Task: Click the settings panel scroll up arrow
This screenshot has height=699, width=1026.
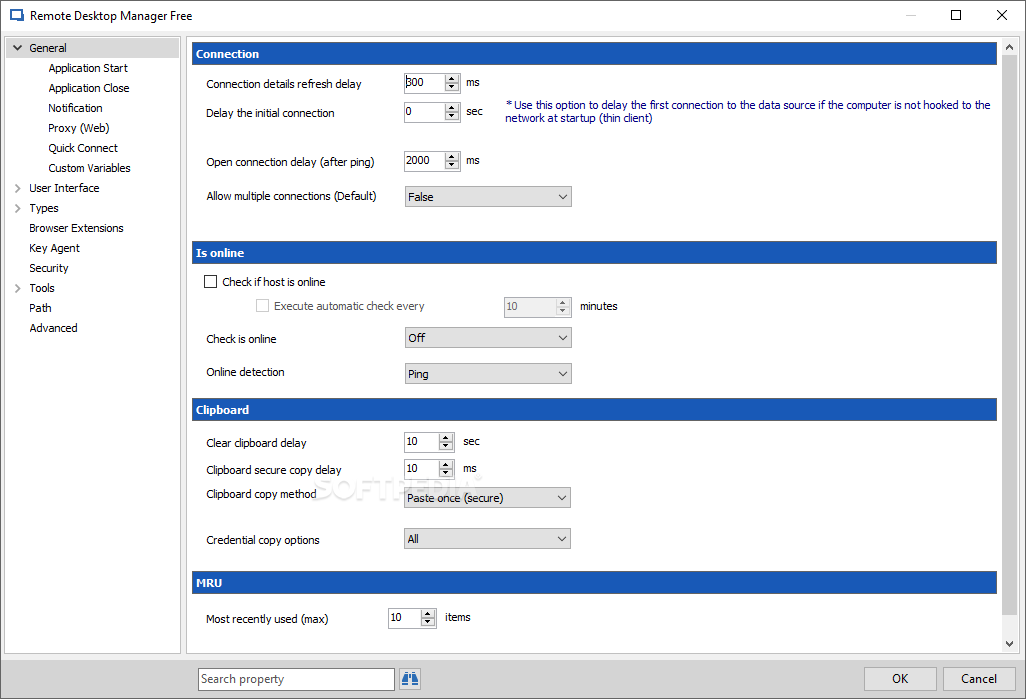Action: (1009, 47)
